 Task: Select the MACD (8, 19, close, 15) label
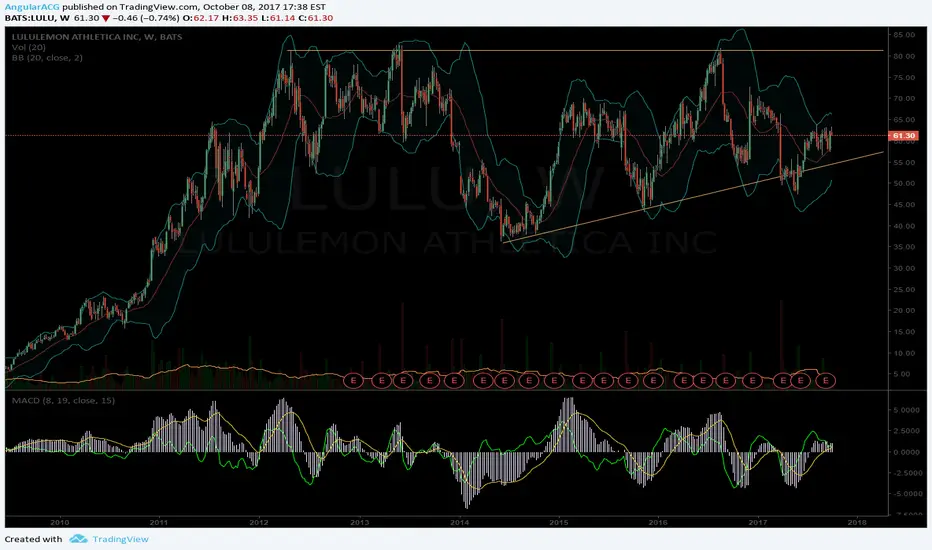(64, 401)
